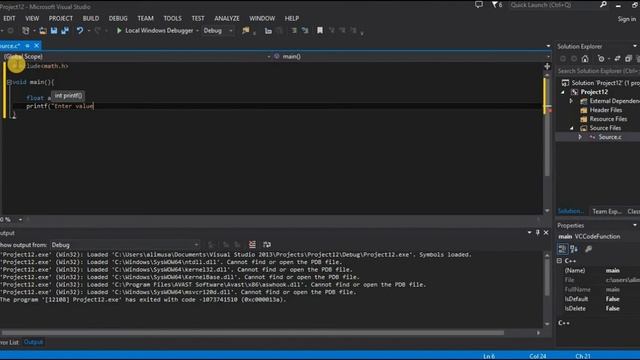Viewport: 640px width, 360px height.
Task: Open the ANALYZE menu
Action: tap(227, 18)
